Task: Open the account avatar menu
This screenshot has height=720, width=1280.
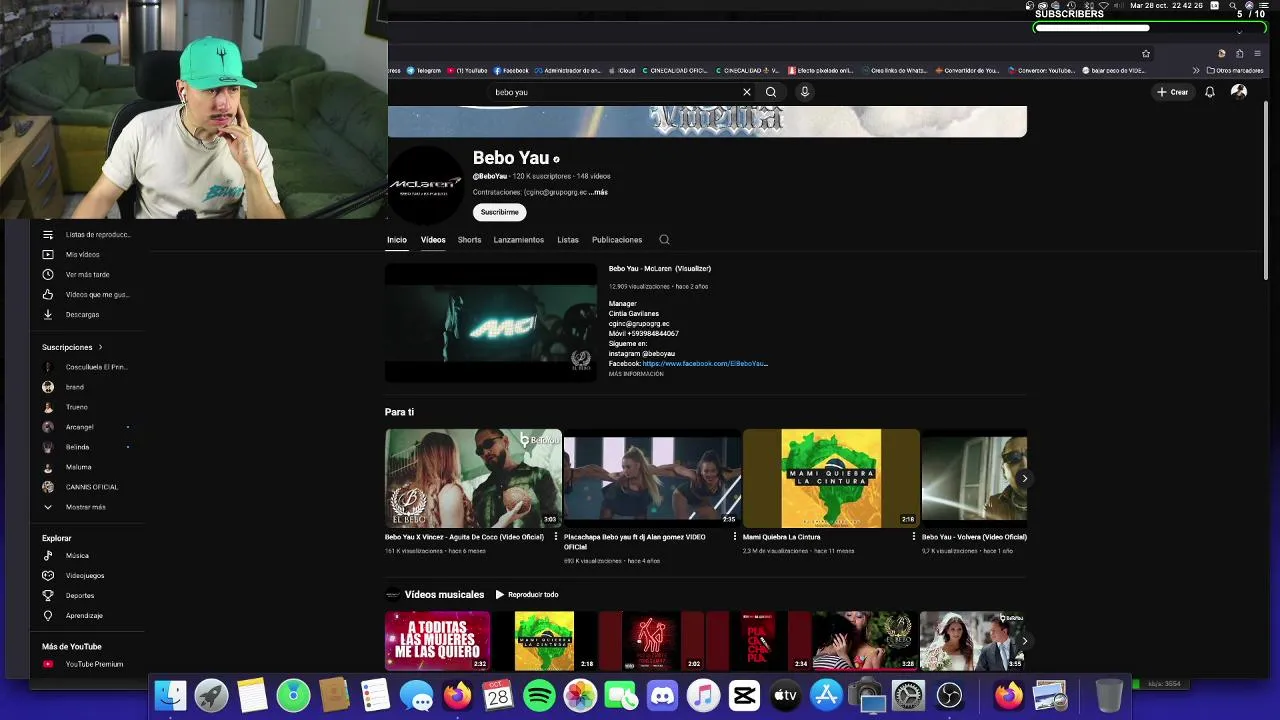Action: pyautogui.click(x=1239, y=92)
